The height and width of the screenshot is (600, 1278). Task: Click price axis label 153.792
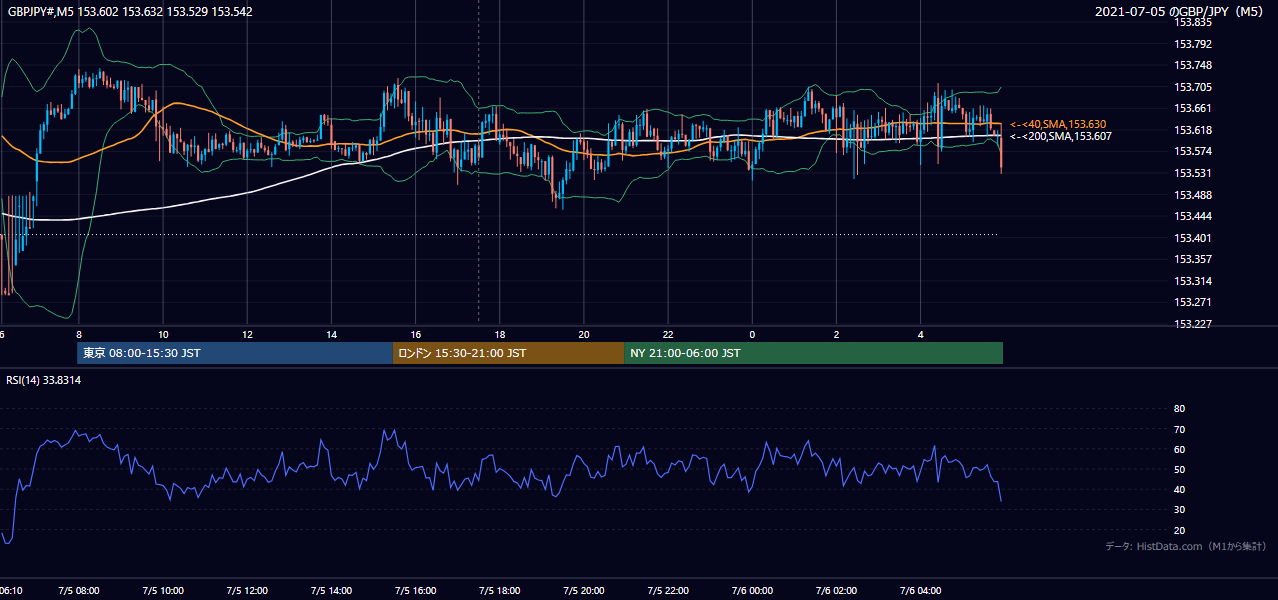point(1193,44)
